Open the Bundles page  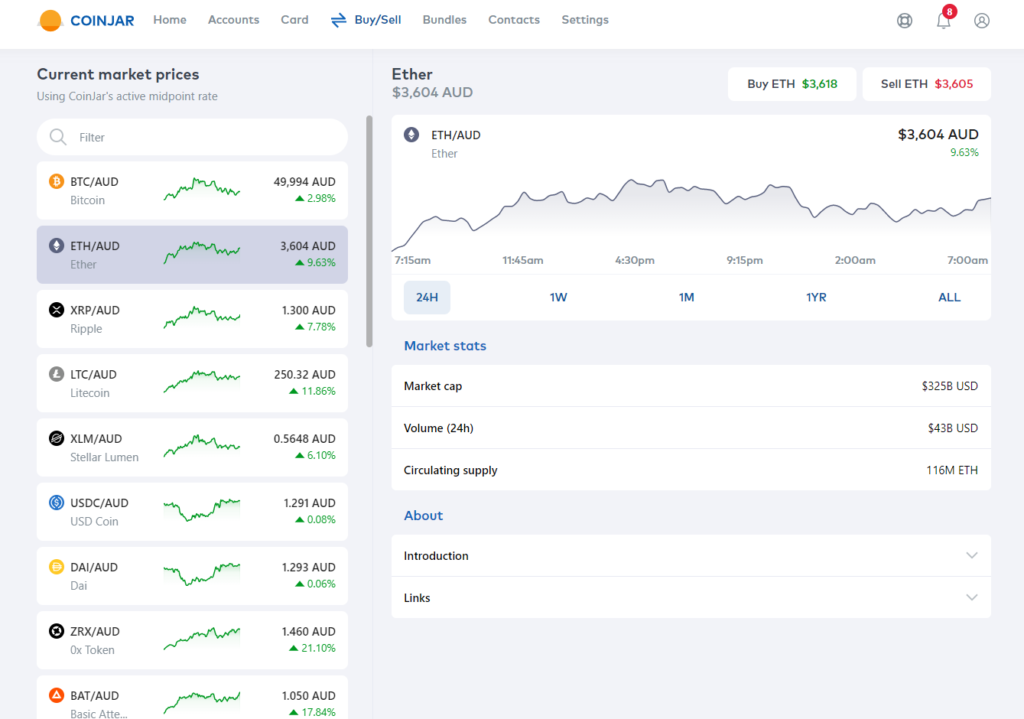coord(444,20)
